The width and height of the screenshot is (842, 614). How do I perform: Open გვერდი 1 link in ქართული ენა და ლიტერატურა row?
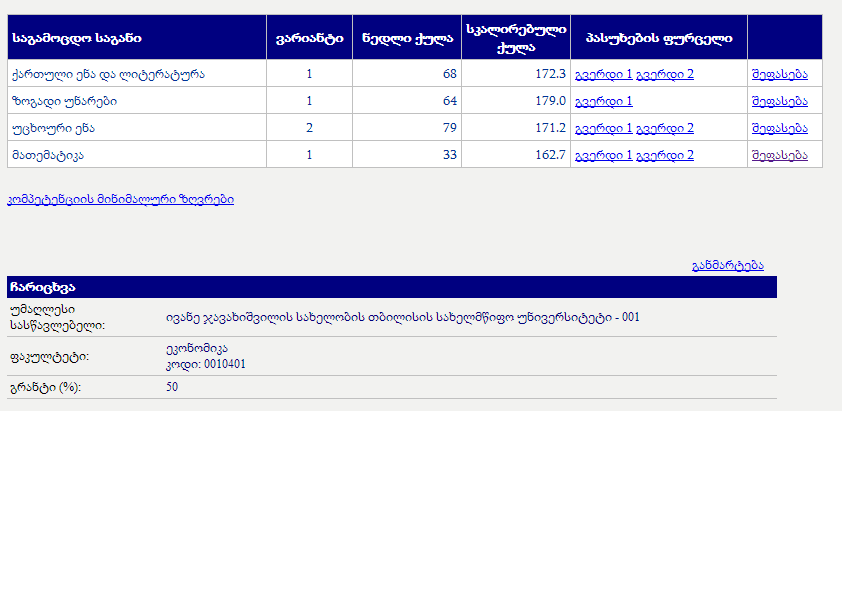604,74
